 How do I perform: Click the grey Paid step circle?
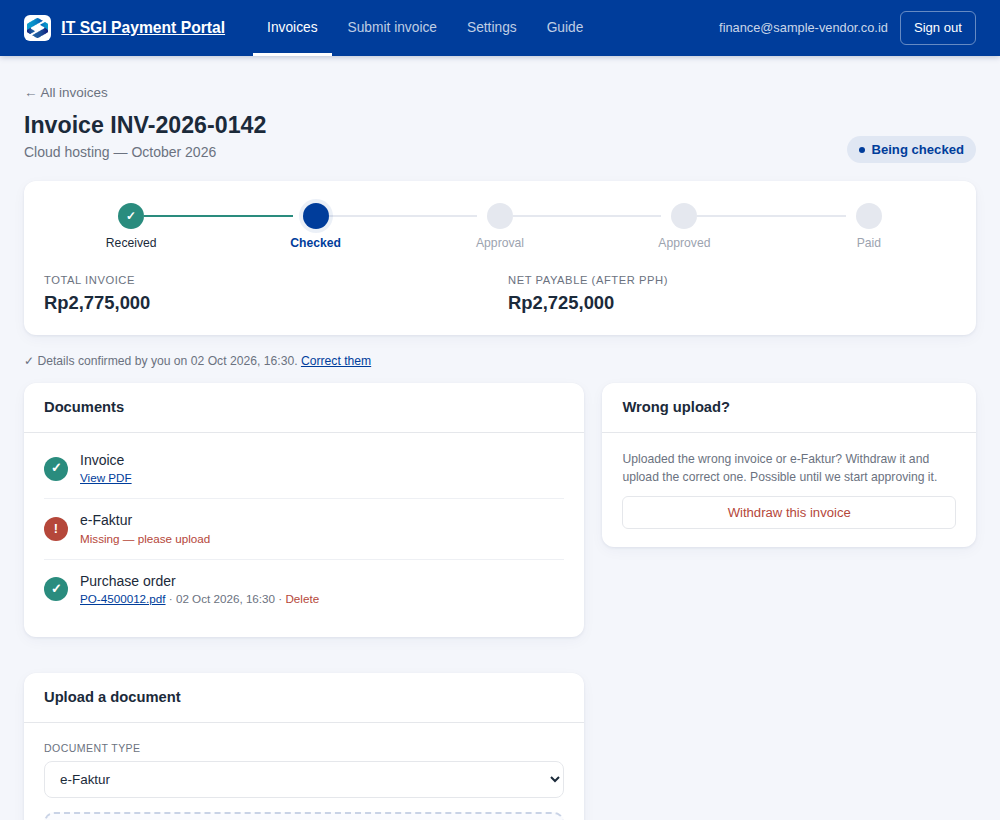pyautogui.click(x=869, y=216)
